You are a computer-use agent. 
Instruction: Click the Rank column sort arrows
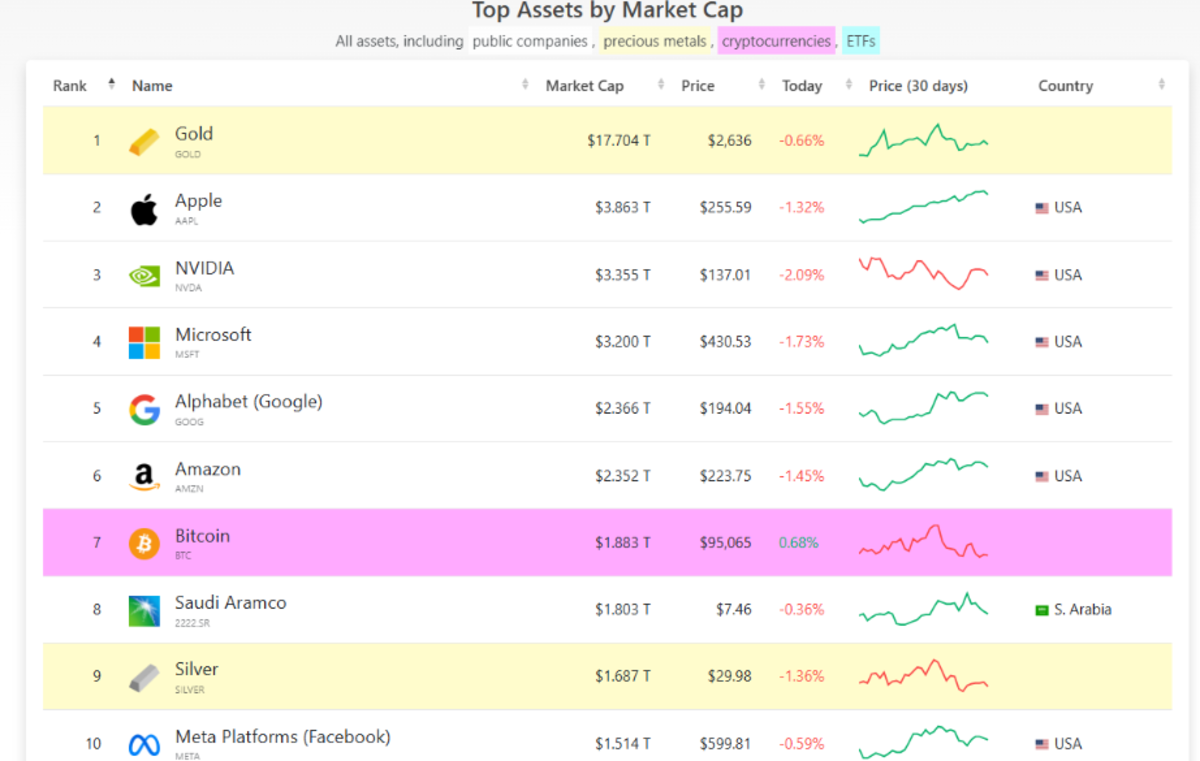click(x=110, y=85)
